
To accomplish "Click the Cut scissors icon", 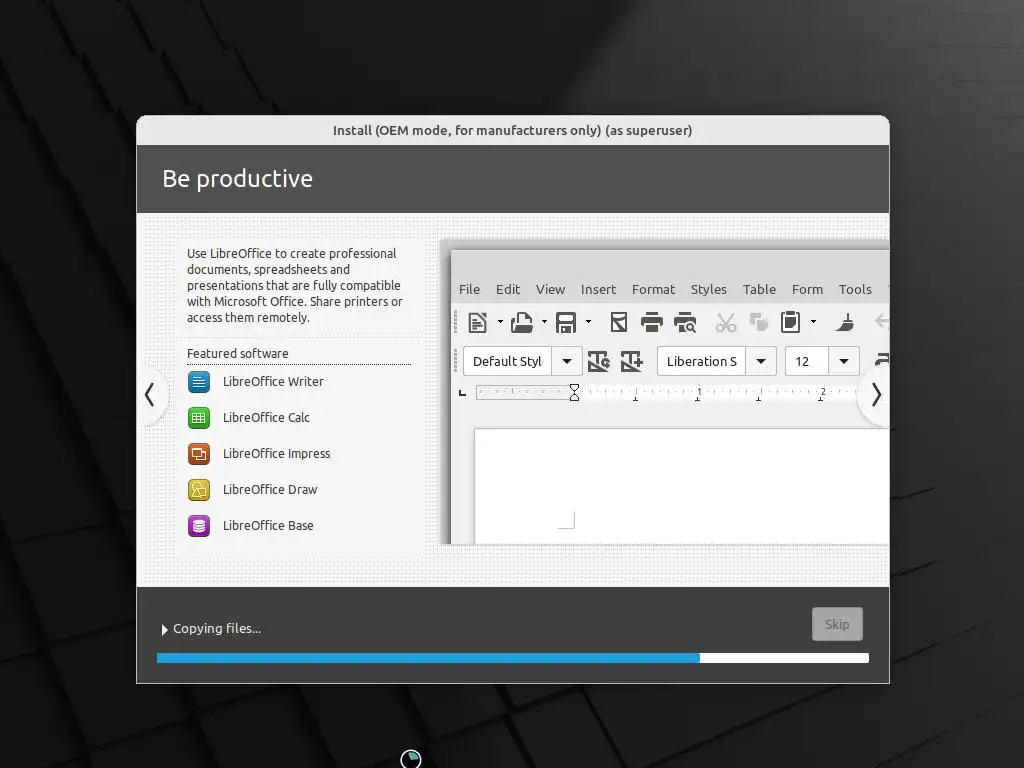I will point(726,322).
